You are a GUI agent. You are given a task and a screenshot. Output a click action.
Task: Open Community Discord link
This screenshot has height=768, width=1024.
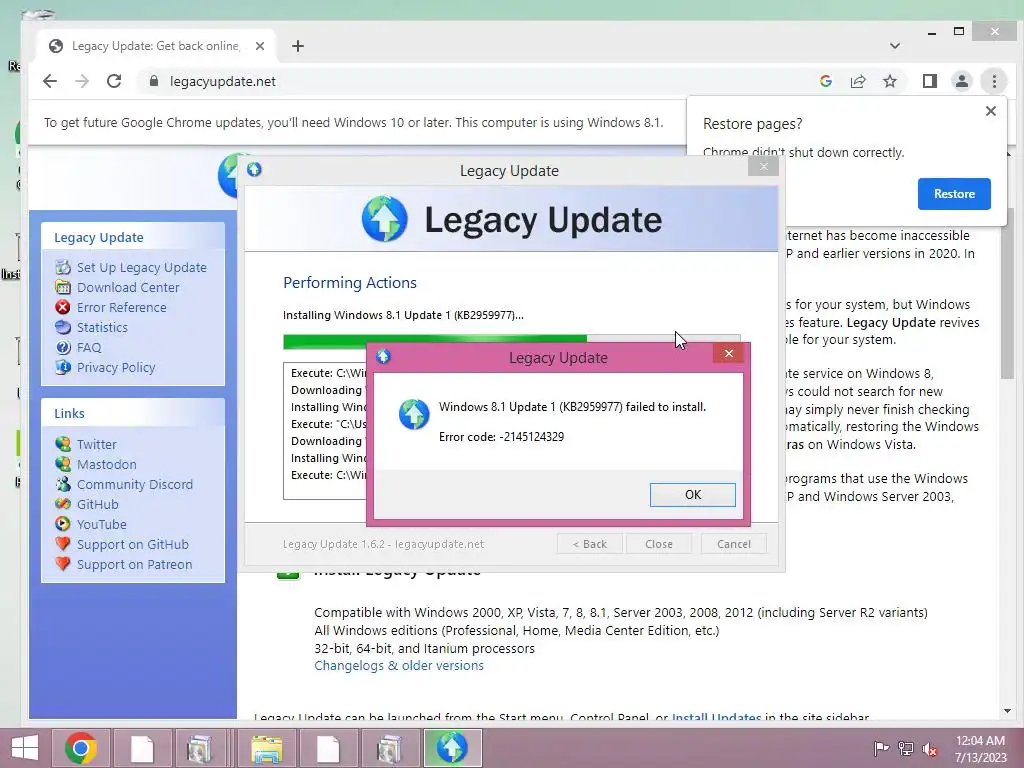135,485
